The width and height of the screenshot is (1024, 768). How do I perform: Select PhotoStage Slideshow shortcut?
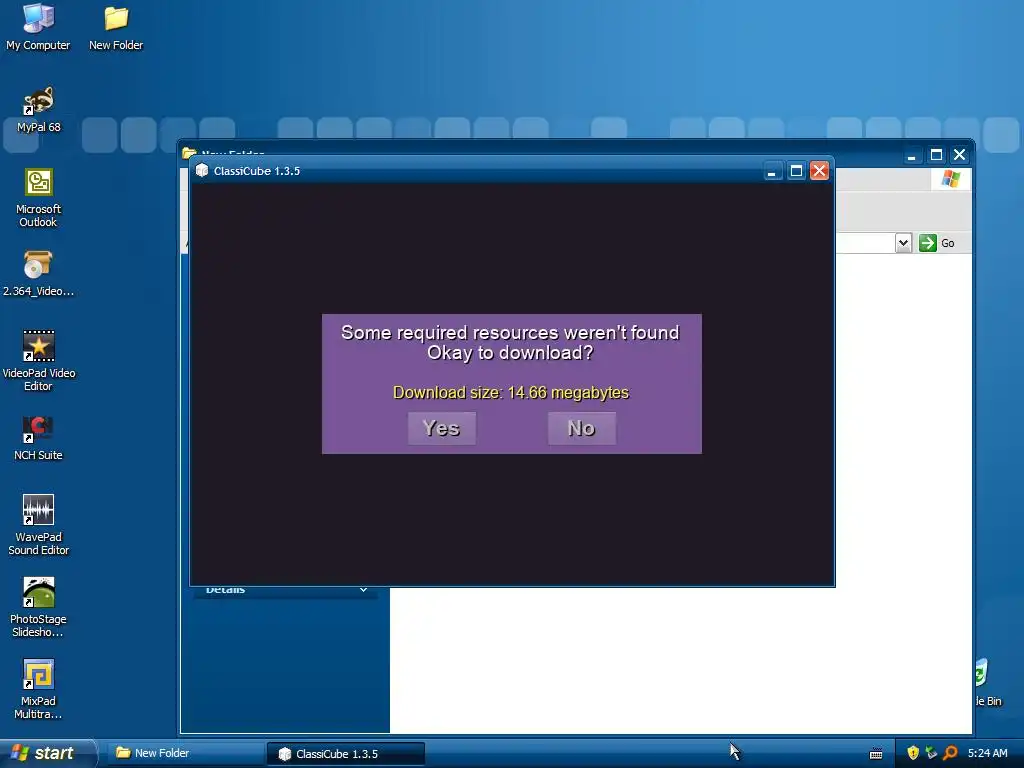(39, 607)
